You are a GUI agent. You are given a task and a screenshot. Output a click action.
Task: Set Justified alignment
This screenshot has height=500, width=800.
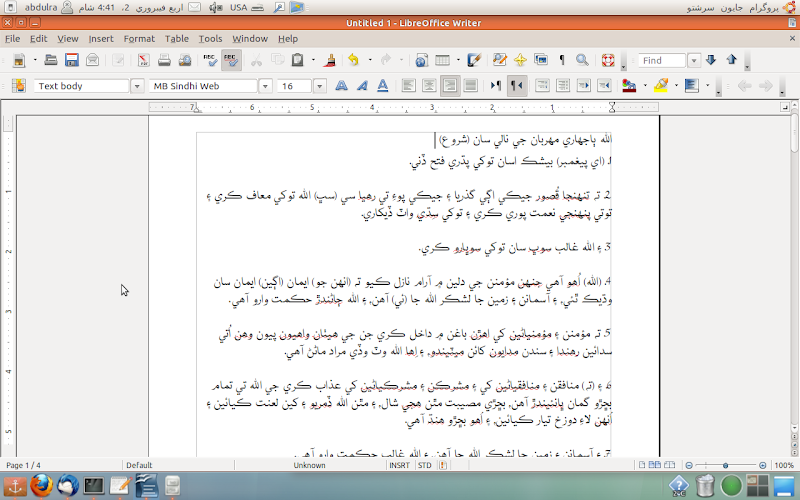(470, 86)
